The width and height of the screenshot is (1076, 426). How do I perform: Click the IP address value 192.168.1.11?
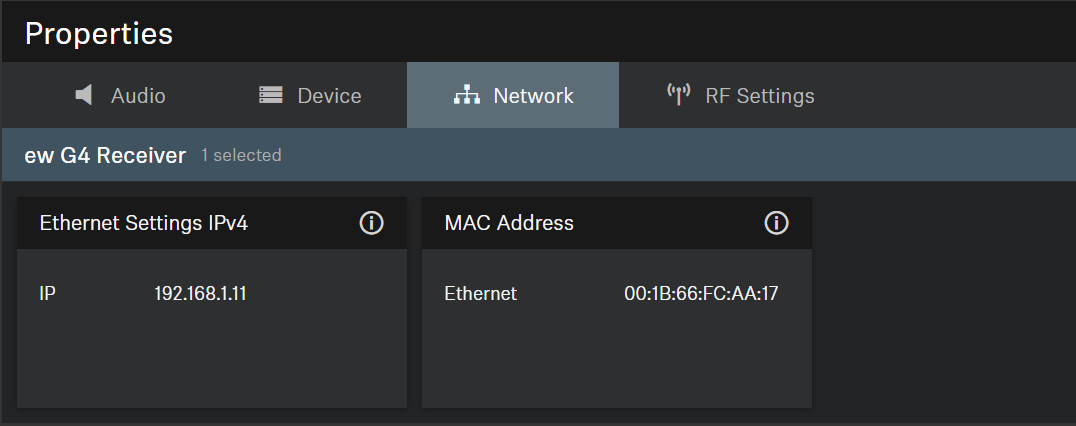pyautogui.click(x=200, y=294)
